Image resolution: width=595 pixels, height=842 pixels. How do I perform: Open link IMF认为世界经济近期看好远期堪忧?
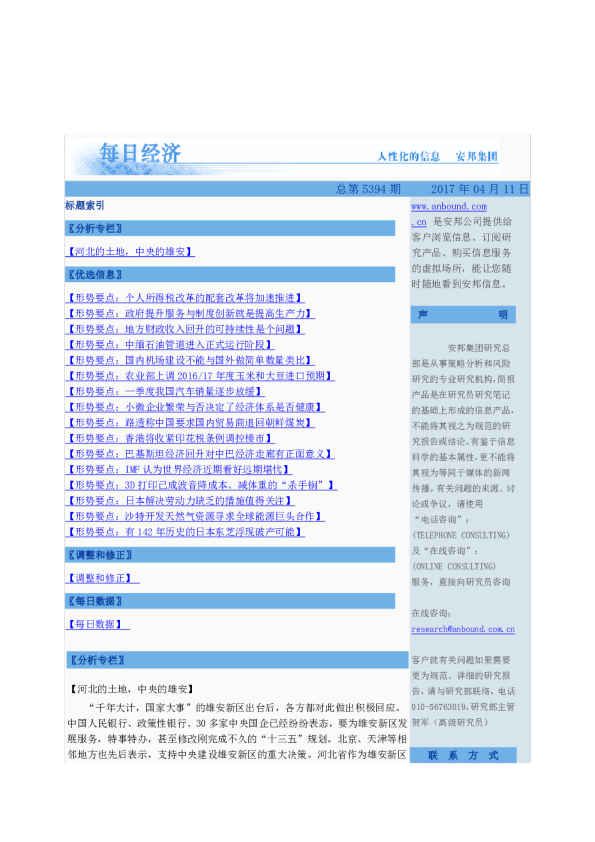[x=179, y=469]
